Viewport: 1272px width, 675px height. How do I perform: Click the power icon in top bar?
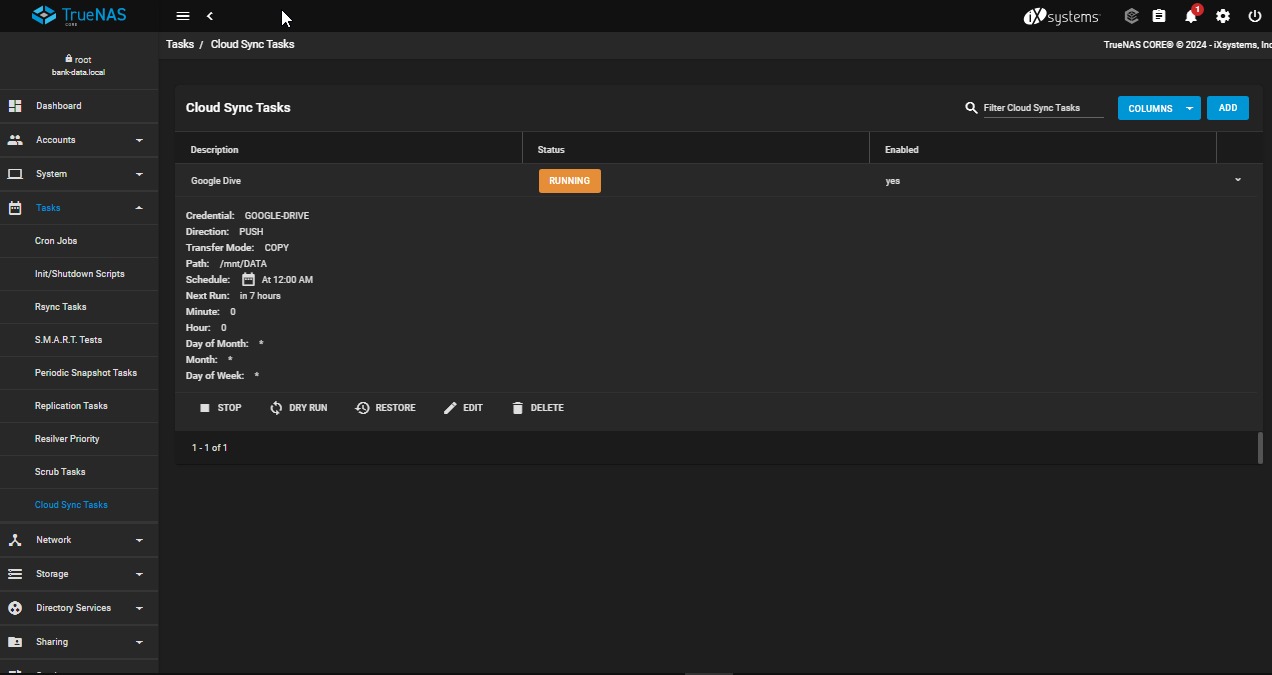coord(1254,16)
